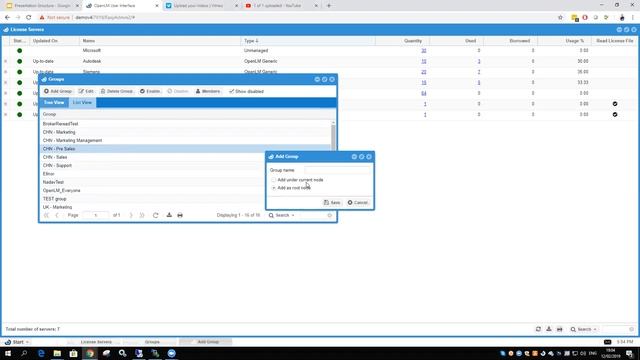Click the Groups list vertical scrollbar
Viewport: 640px width, 360px height.
point(333,138)
